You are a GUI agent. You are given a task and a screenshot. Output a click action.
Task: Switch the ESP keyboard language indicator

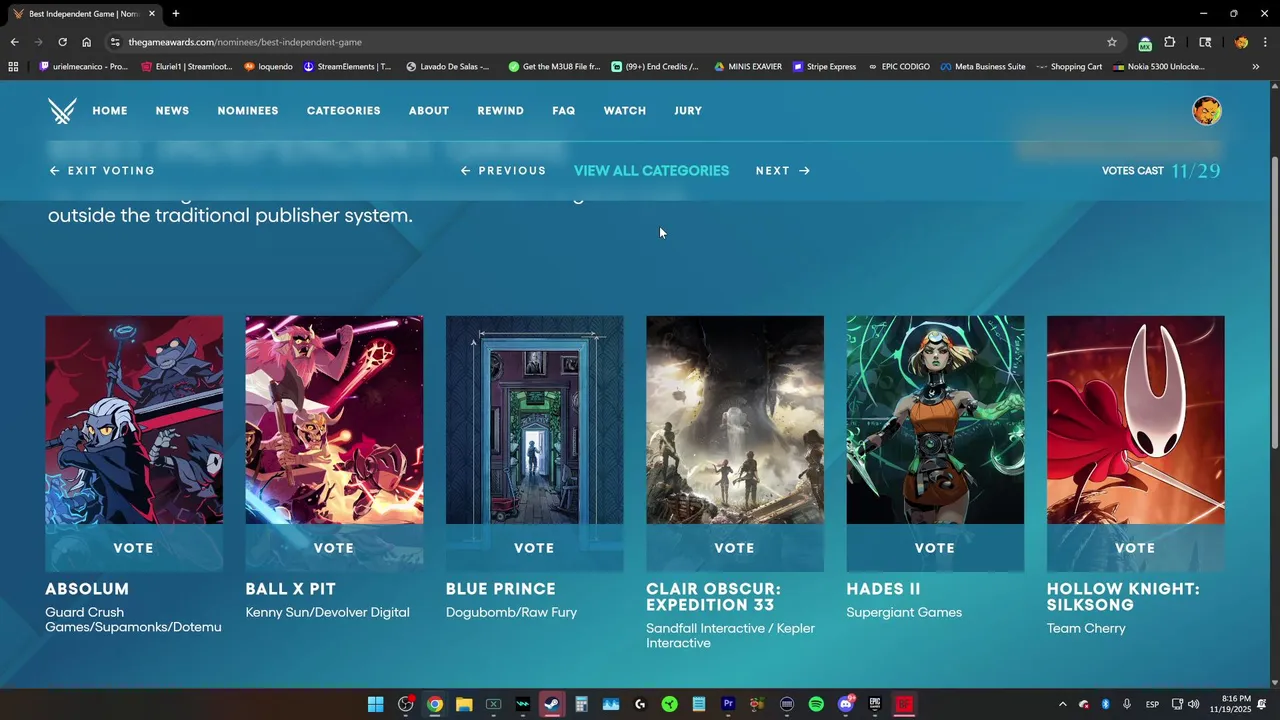[1152, 704]
